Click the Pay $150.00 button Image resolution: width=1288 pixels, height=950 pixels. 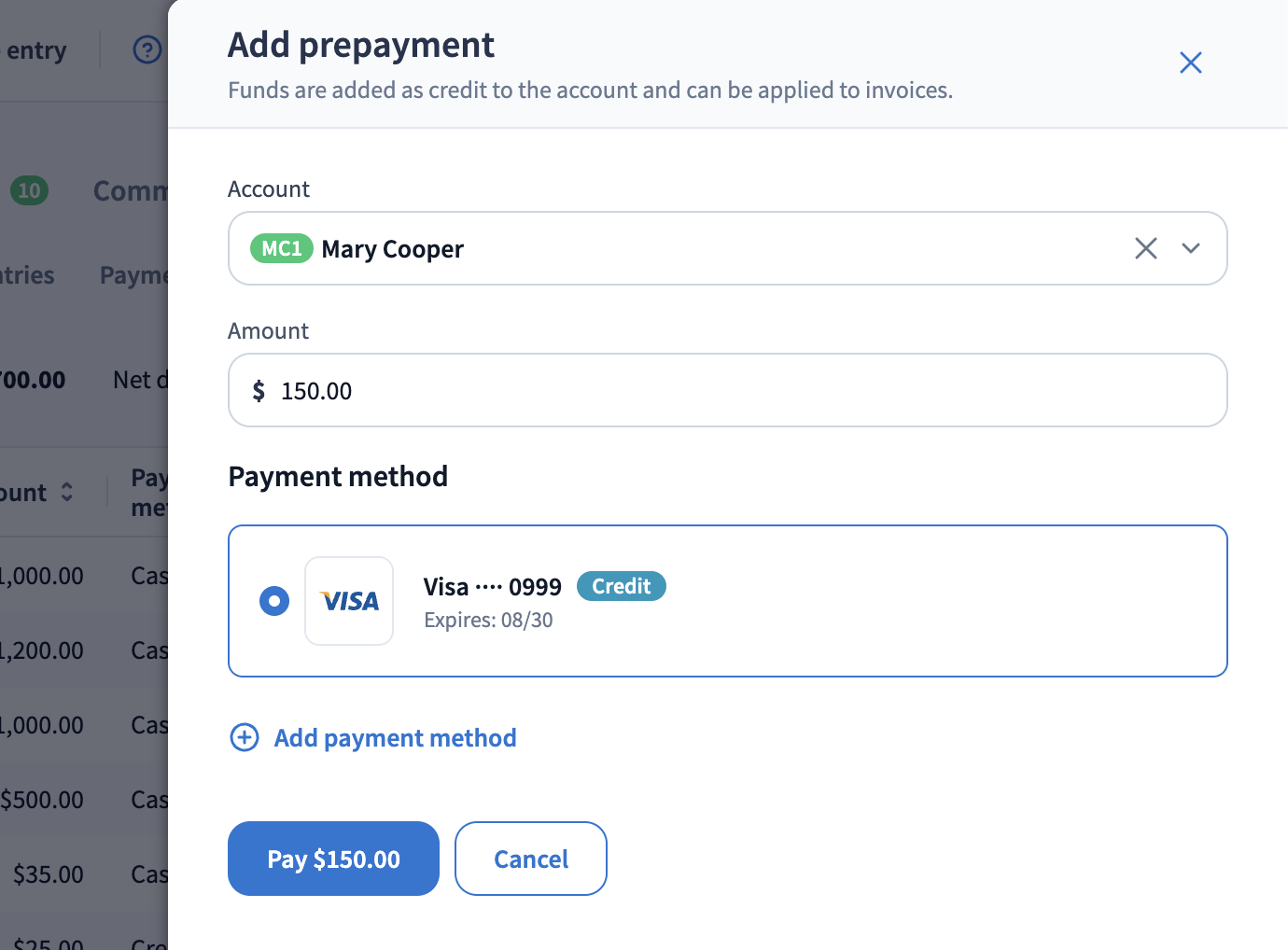coord(333,859)
